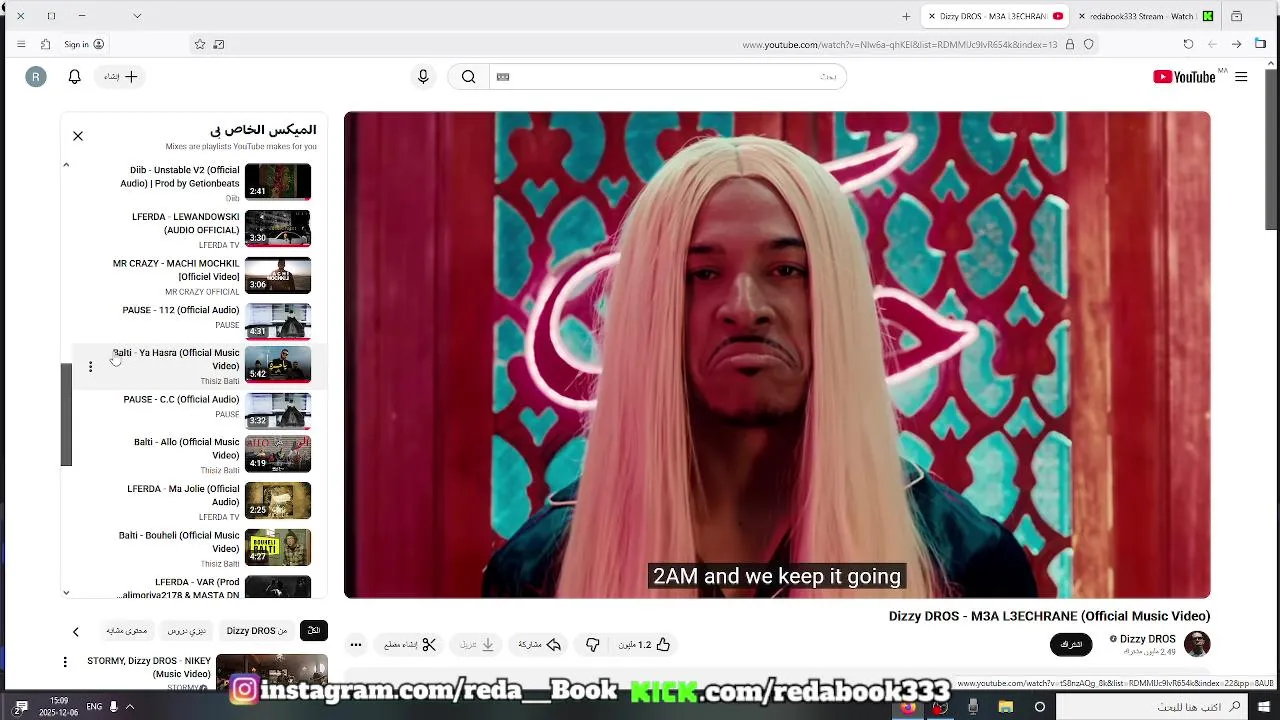Open the list all tabs dropdown arrow
This screenshot has height=720, width=1280.
137,16
